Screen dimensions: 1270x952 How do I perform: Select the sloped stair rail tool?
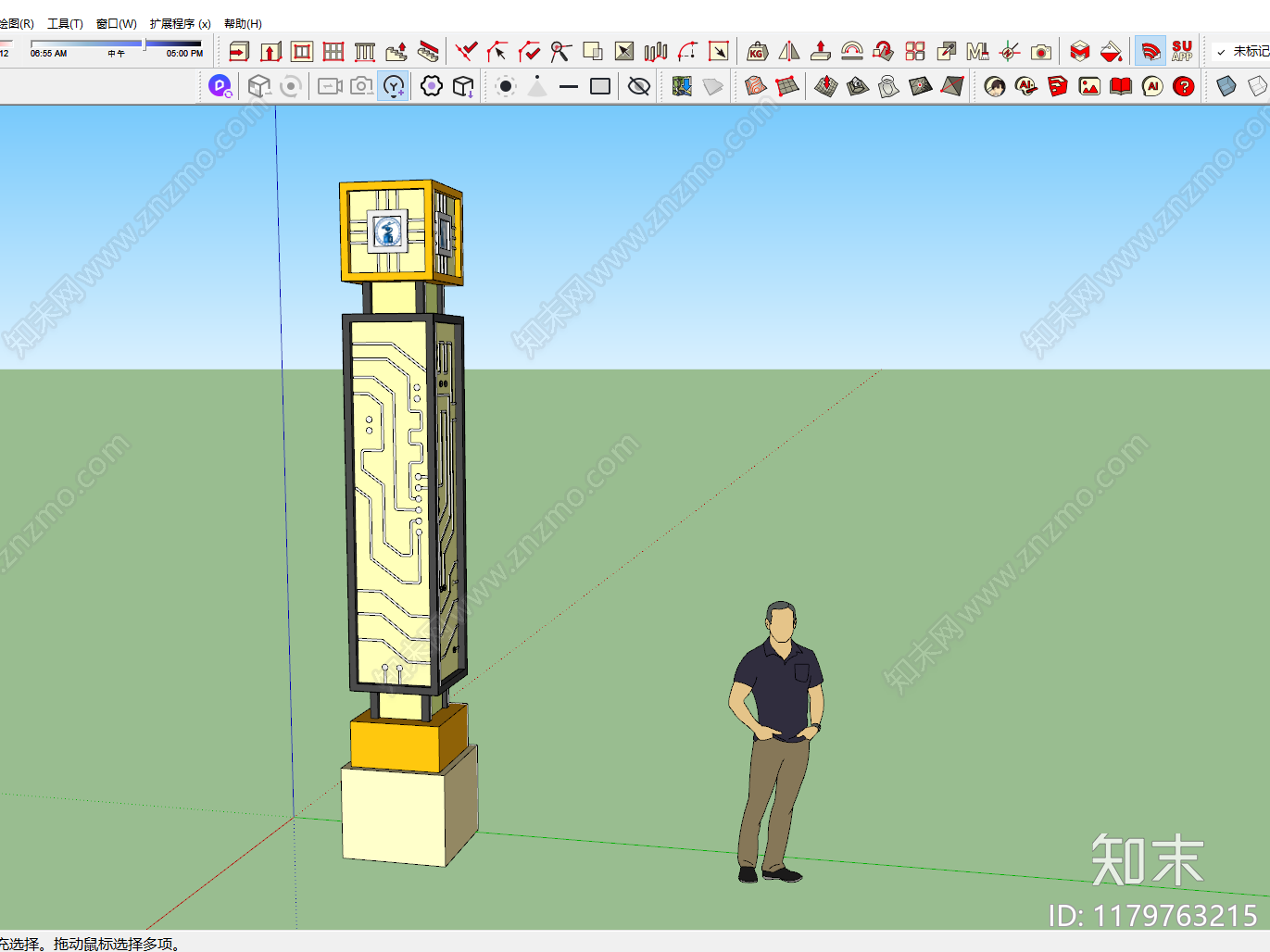[428, 52]
